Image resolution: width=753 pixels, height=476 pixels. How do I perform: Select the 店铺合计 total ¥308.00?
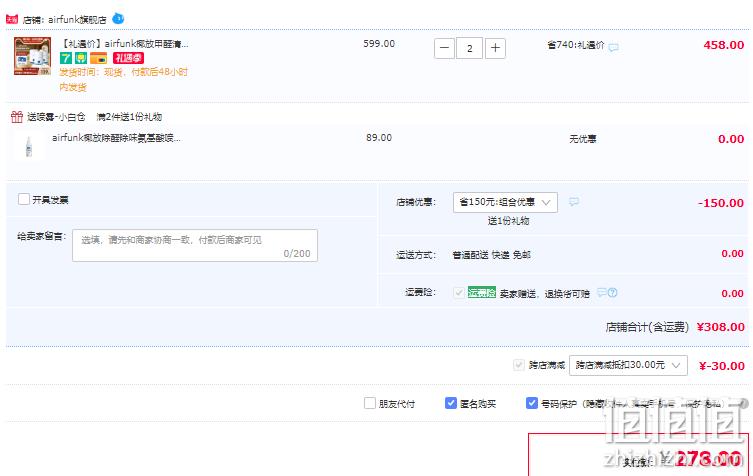pyautogui.click(x=720, y=327)
